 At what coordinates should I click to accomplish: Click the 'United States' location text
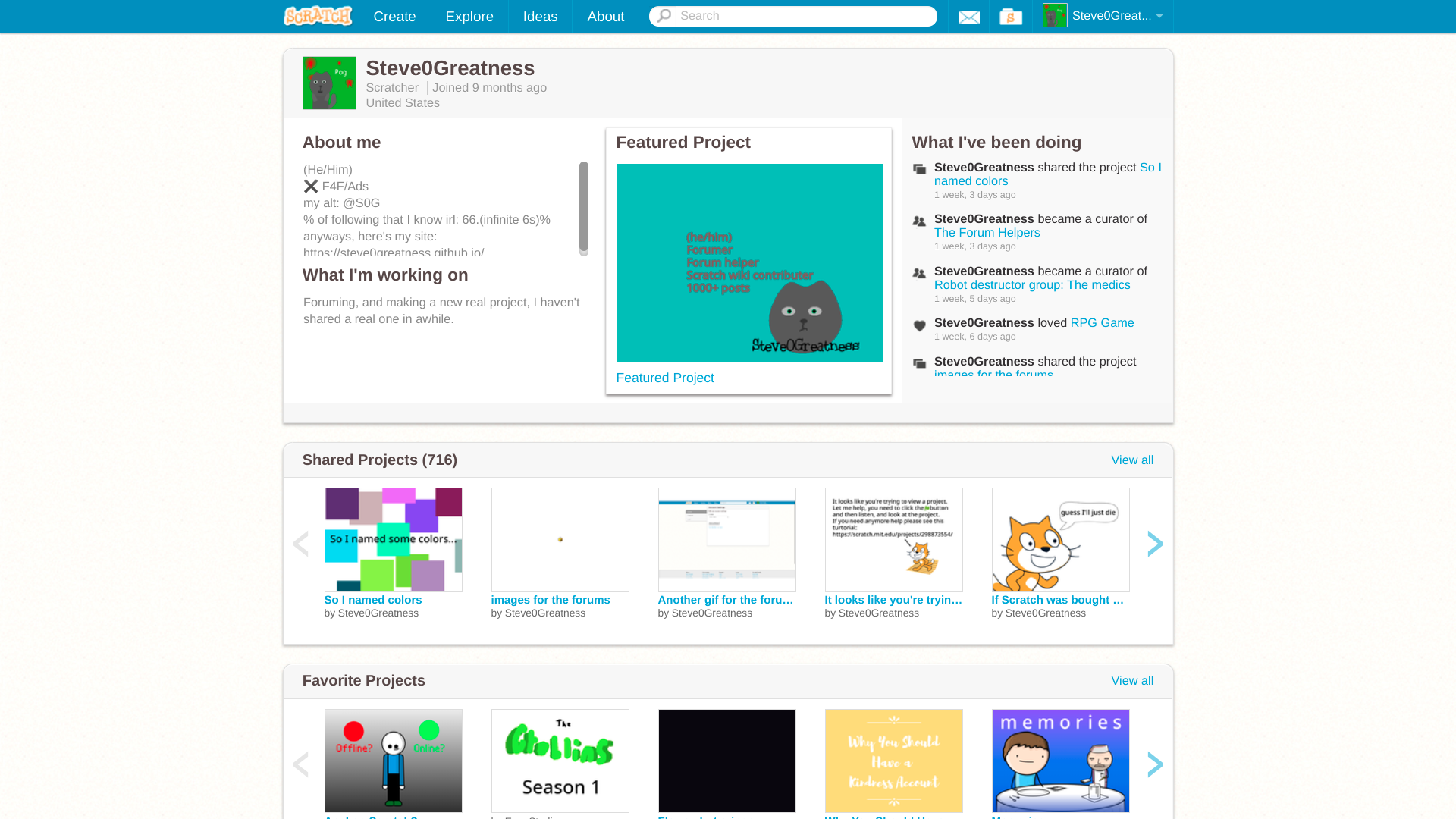pyautogui.click(x=402, y=103)
